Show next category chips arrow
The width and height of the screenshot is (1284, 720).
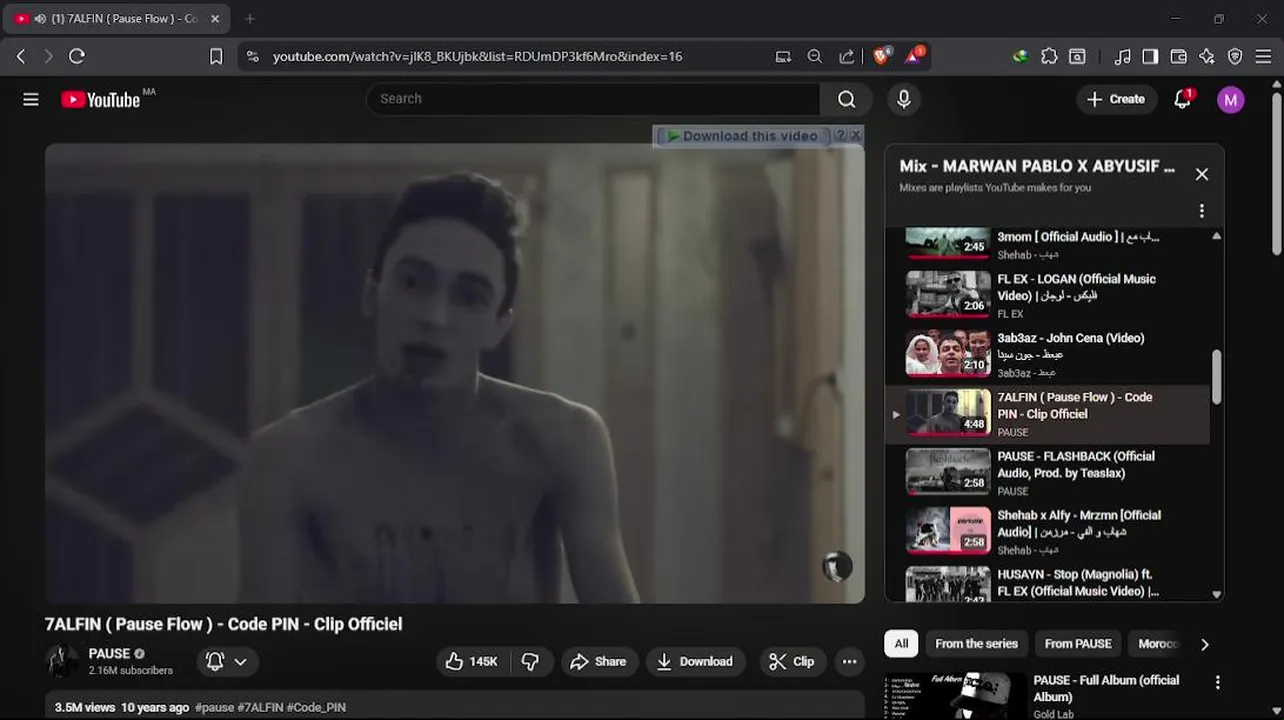[1204, 644]
